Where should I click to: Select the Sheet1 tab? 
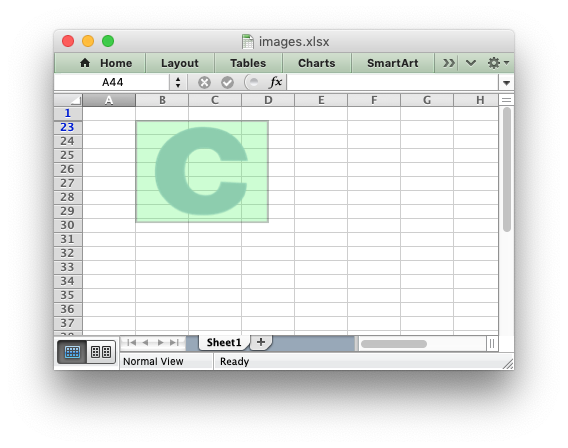[224, 343]
